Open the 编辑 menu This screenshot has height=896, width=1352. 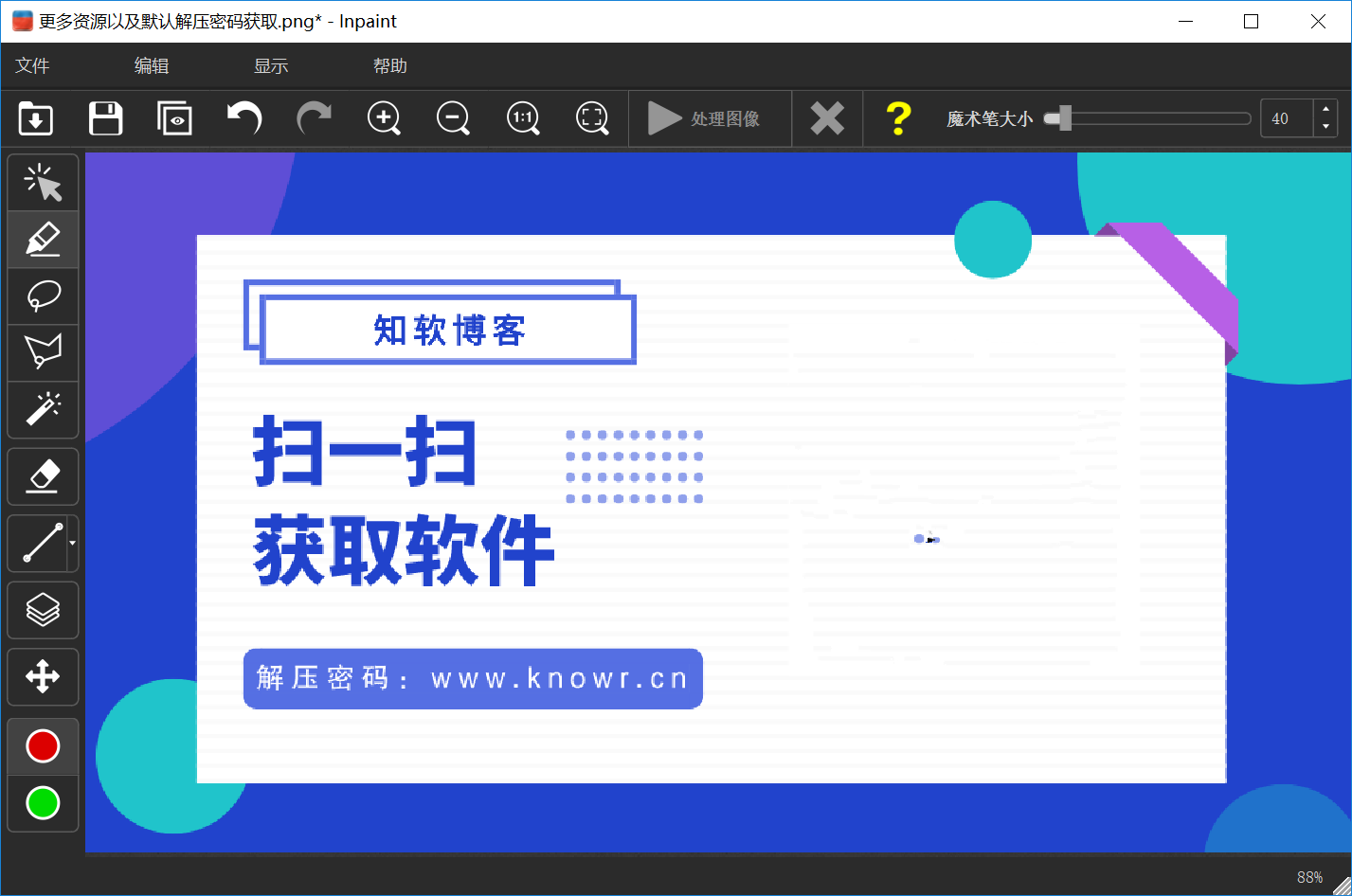tap(152, 65)
